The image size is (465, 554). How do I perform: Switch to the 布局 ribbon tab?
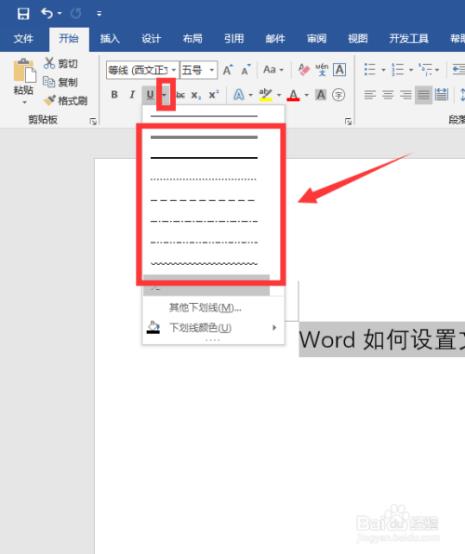pyautogui.click(x=193, y=39)
